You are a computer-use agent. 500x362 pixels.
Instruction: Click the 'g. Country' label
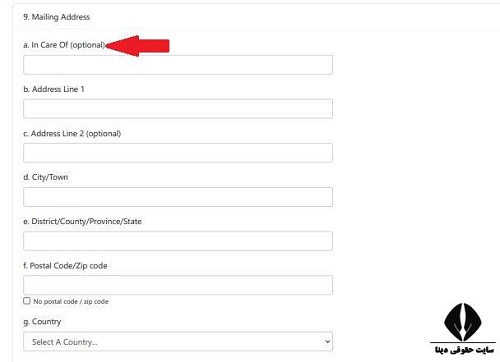pyautogui.click(x=42, y=322)
